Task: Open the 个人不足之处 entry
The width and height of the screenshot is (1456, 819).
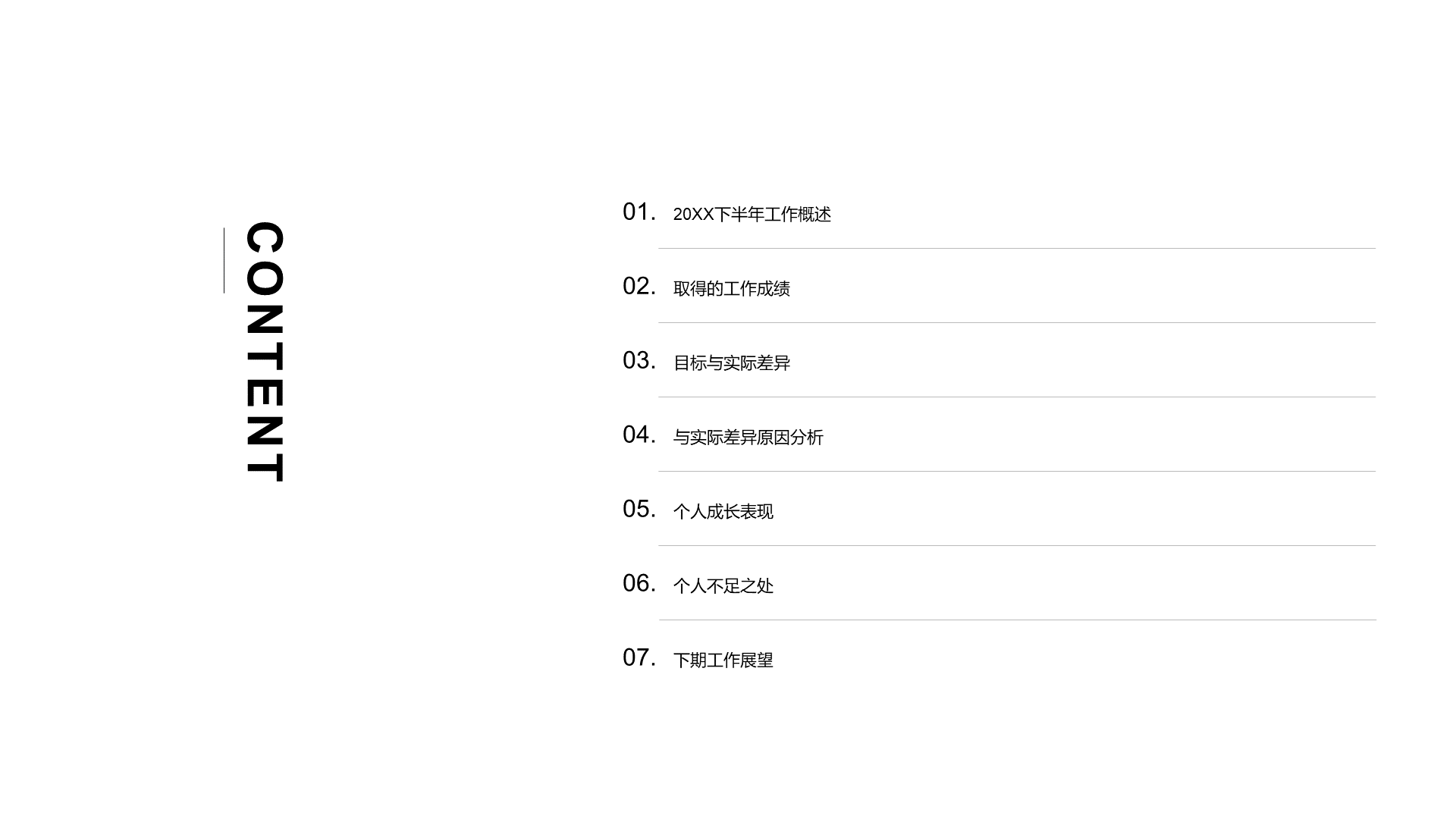Action: (x=723, y=586)
